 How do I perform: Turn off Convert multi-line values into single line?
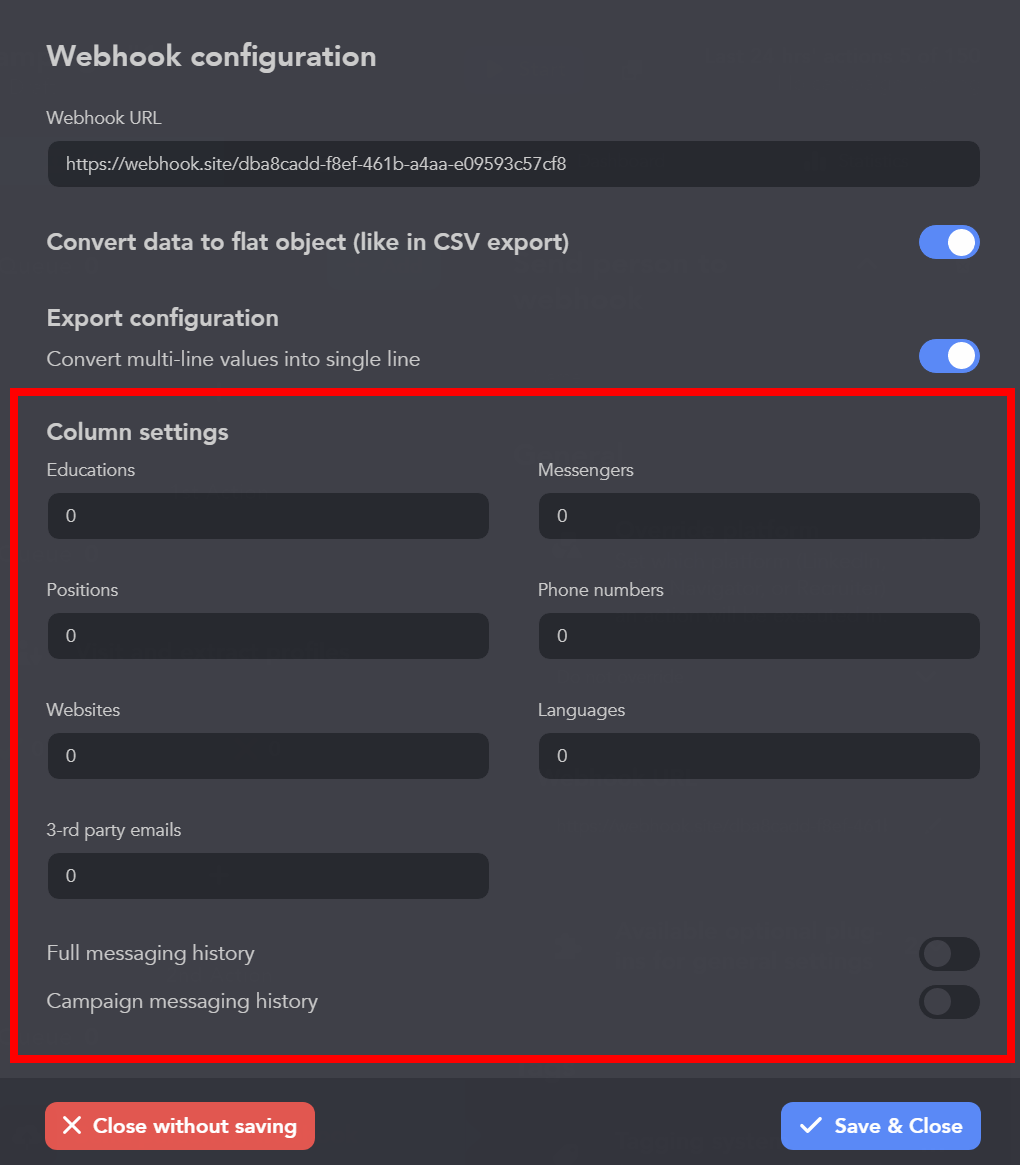(x=948, y=356)
